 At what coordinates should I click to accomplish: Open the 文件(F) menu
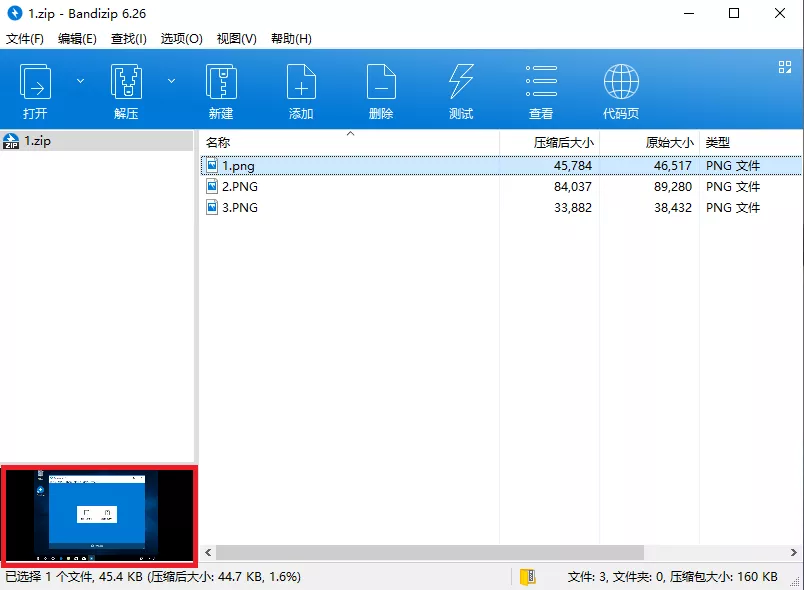tap(25, 39)
